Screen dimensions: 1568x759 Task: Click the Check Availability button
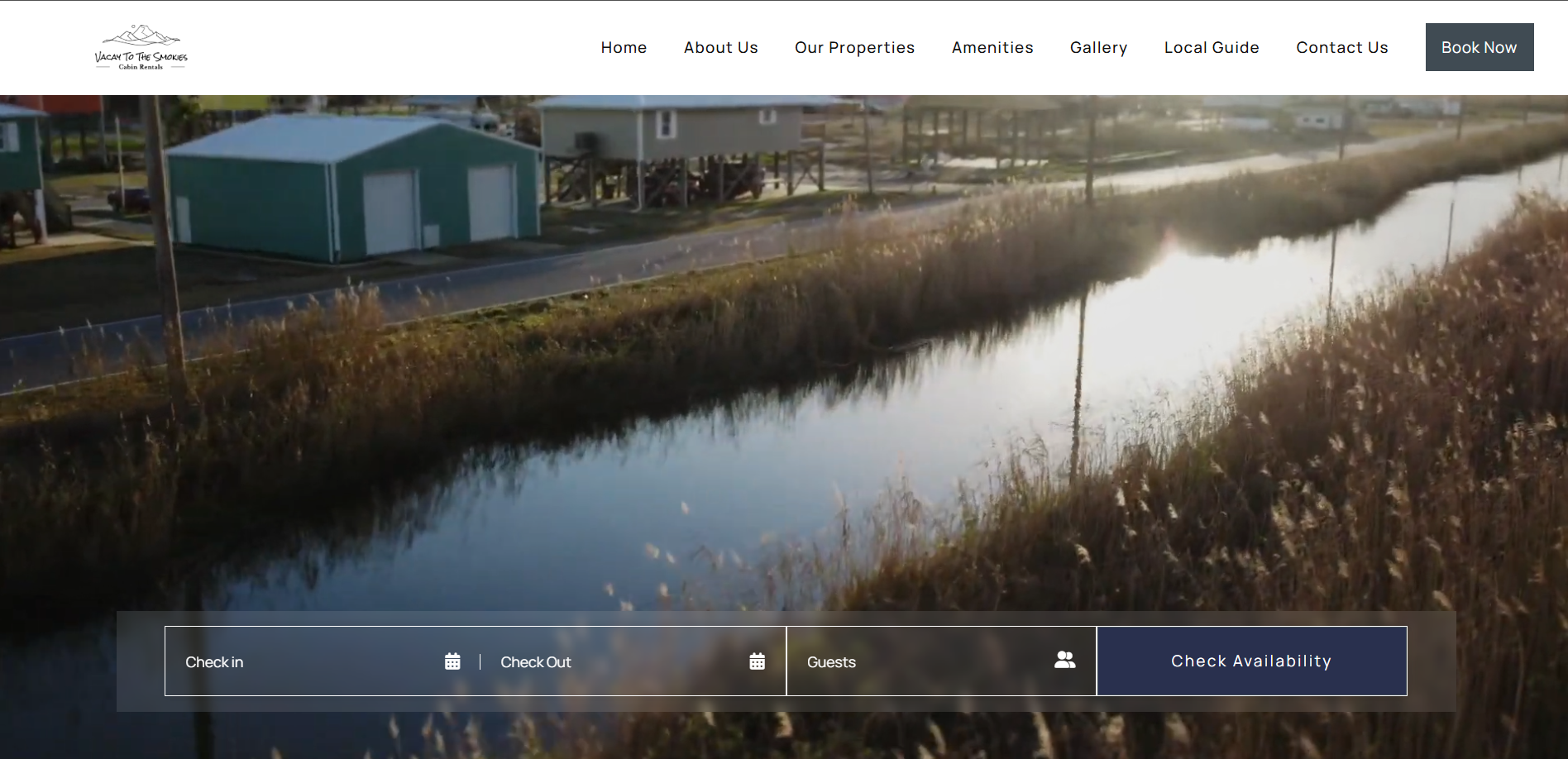coord(1251,661)
